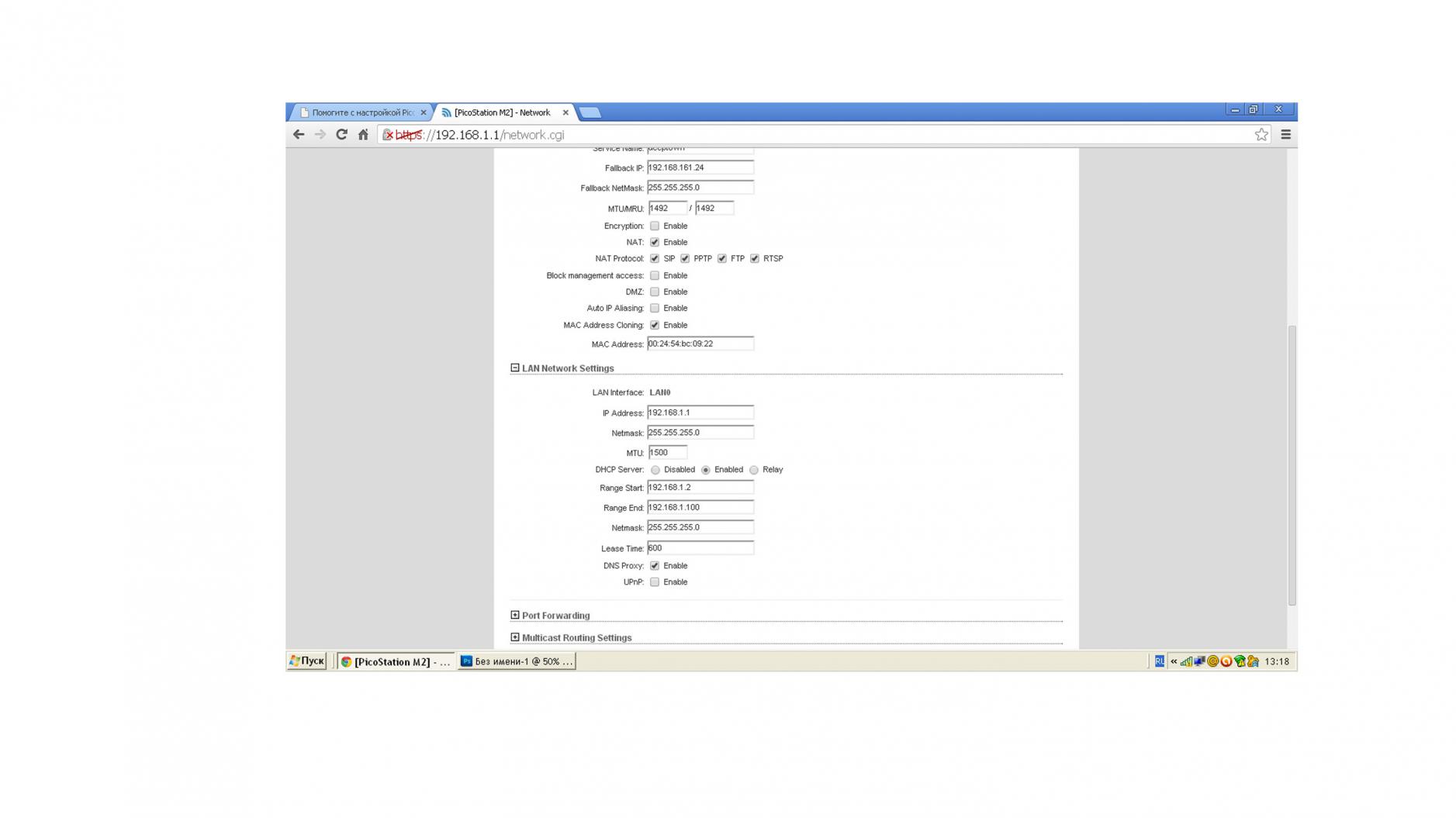Viewport: 1456px width, 818px height.
Task: Click the page vertical scrollbar
Action: click(1292, 465)
